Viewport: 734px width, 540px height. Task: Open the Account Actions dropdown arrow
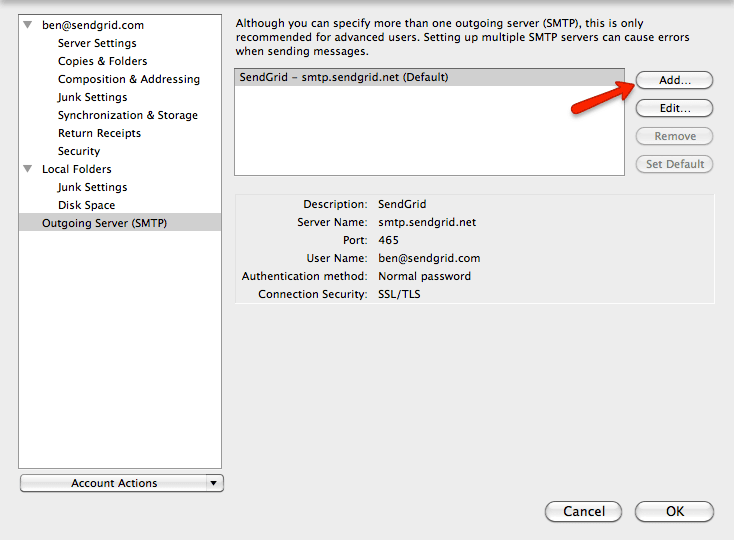(214, 483)
